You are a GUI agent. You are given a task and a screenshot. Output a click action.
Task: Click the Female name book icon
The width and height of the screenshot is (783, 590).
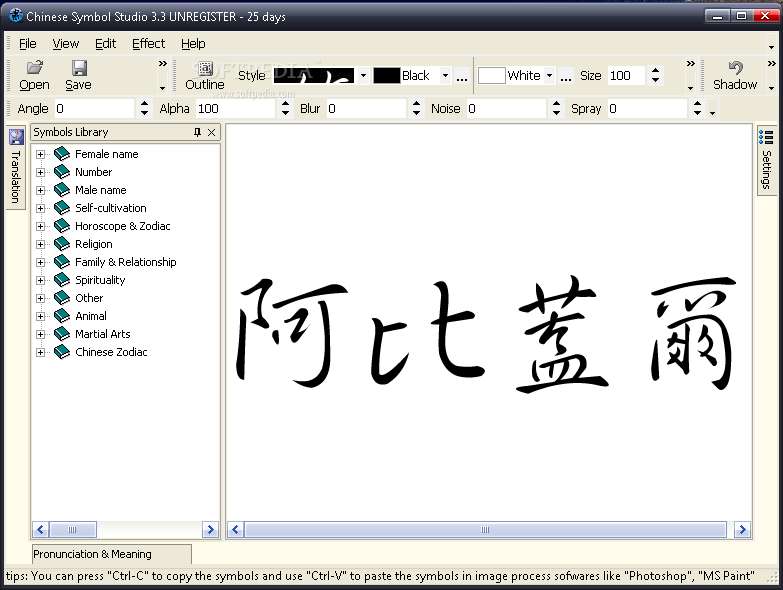(x=62, y=154)
